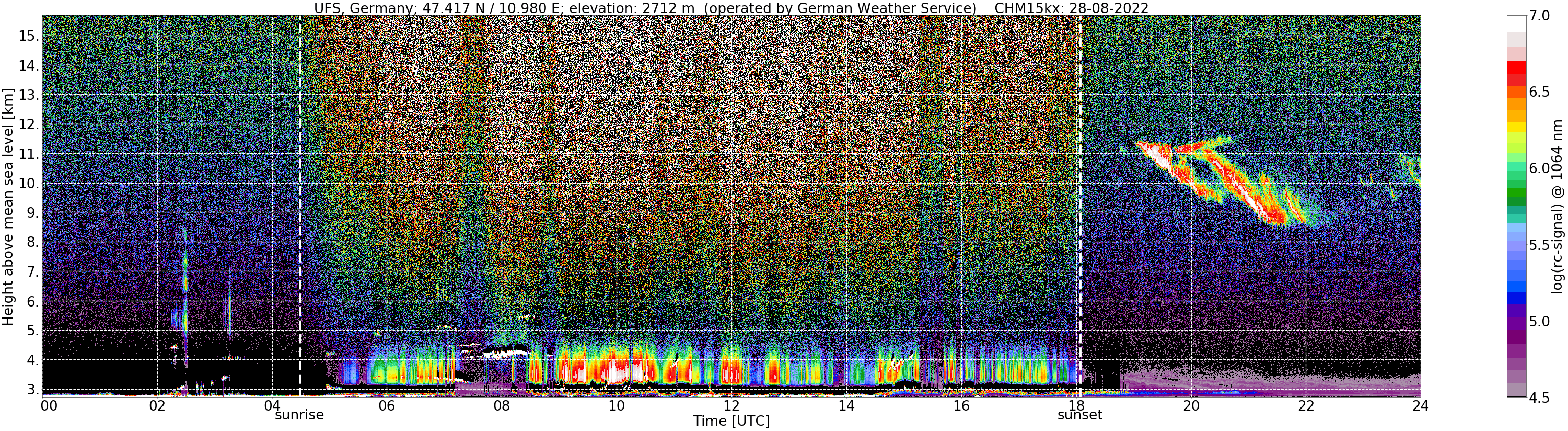This screenshot has height=431, width=1568.
Task: Click the y-axis tick label '14.'
Action: pos(28,66)
